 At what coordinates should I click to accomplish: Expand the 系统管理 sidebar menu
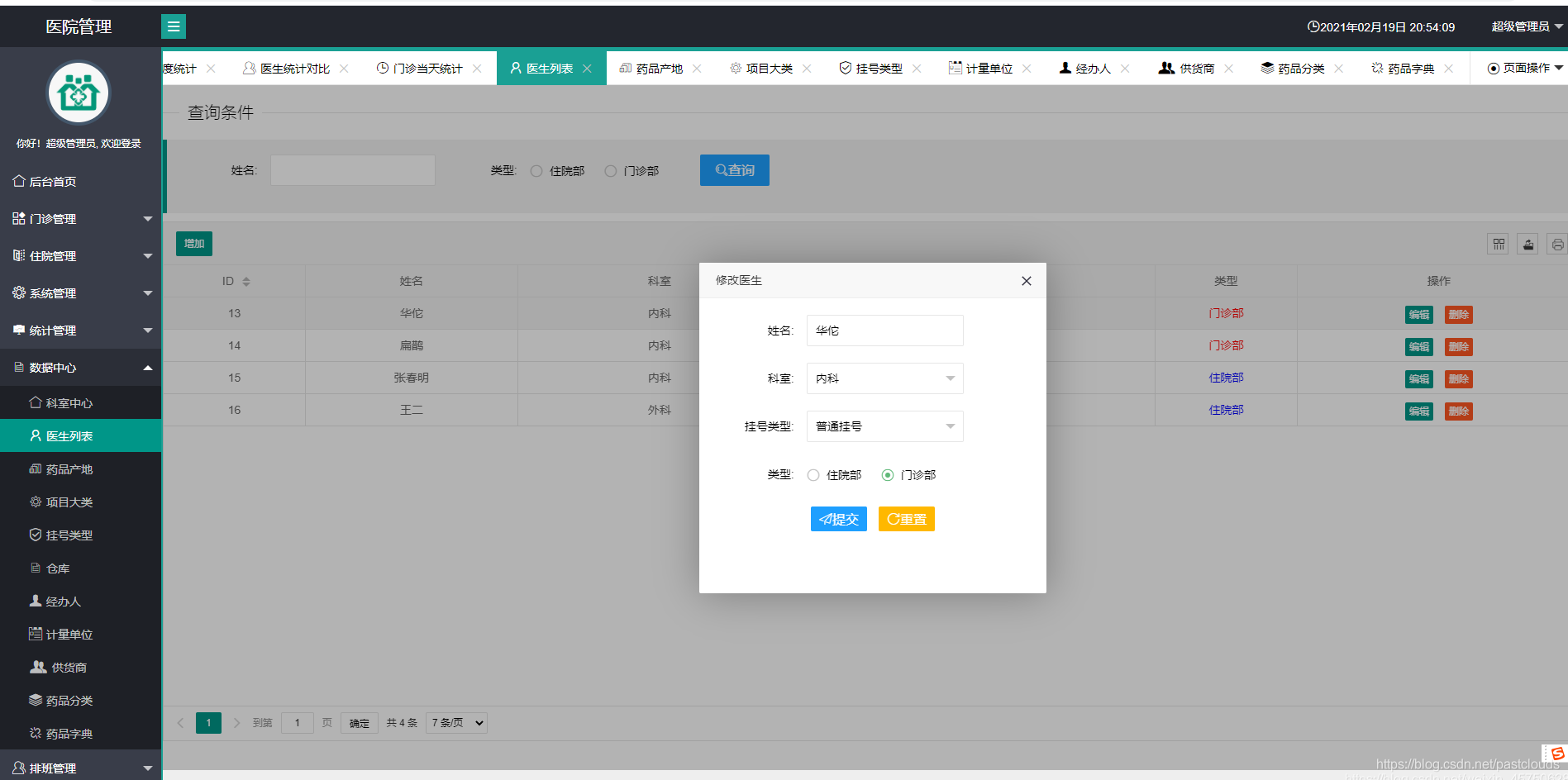[x=80, y=293]
